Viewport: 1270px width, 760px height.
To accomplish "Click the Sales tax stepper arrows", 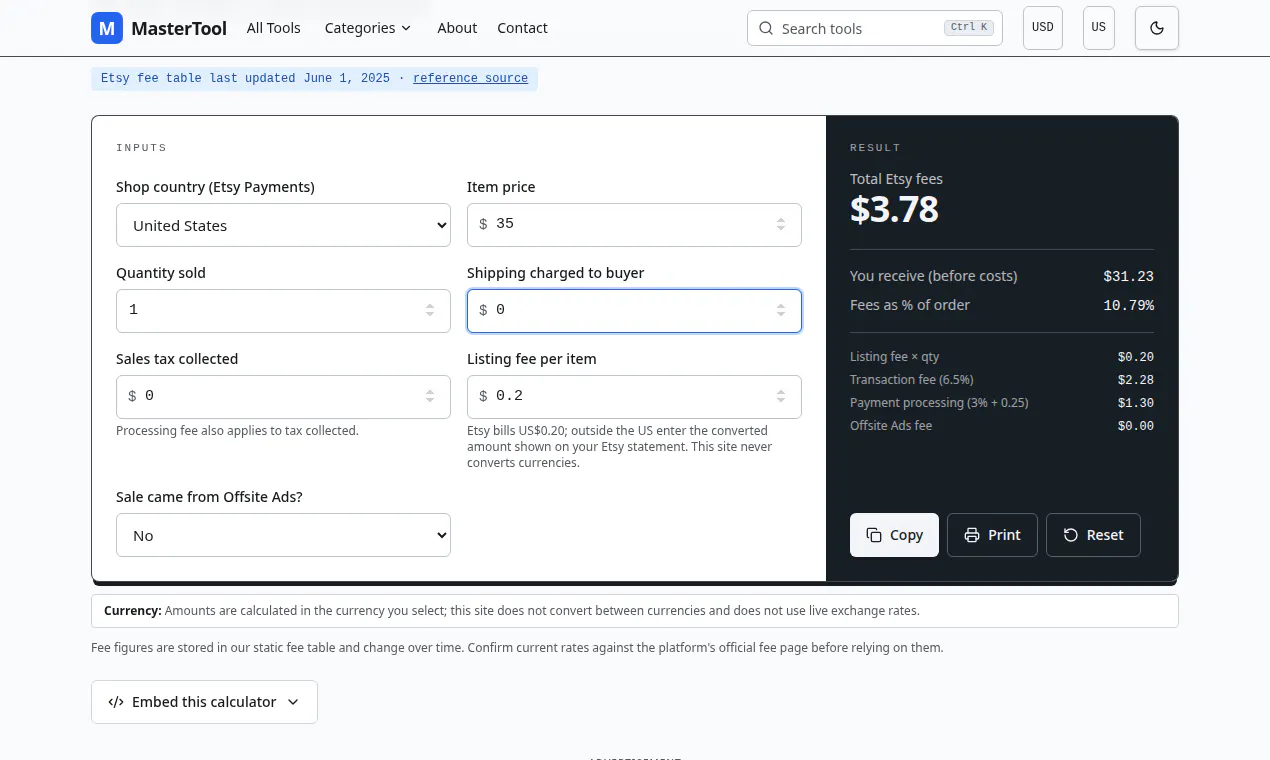I will 430,396.
